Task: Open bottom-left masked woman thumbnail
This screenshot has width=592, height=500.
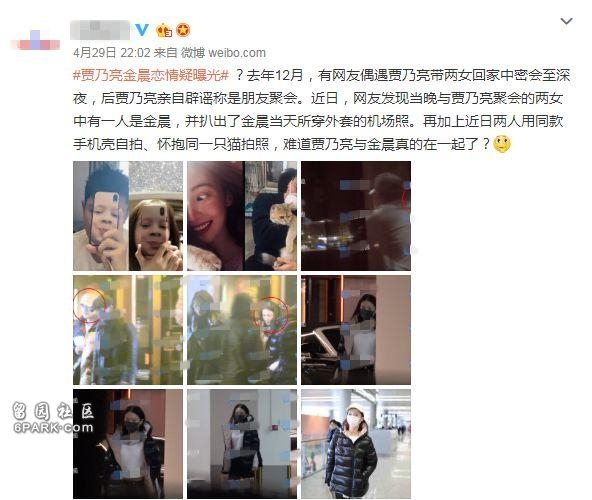Action: pos(128,444)
